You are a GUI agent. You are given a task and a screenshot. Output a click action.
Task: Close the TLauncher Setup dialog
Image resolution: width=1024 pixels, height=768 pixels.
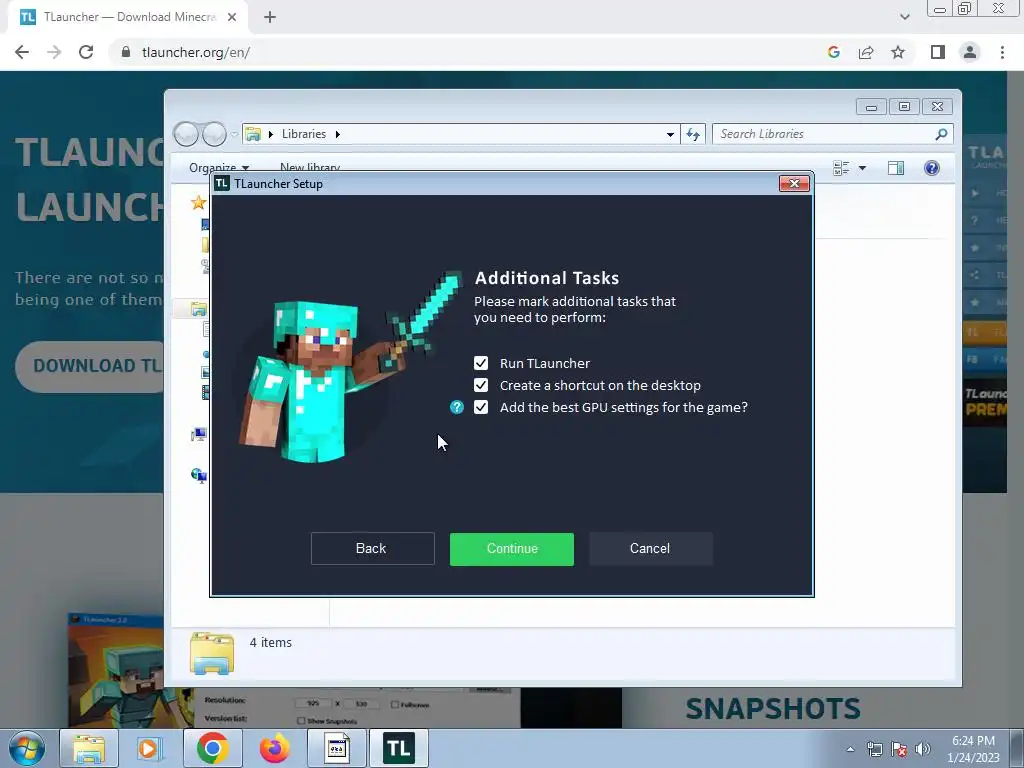pos(794,184)
